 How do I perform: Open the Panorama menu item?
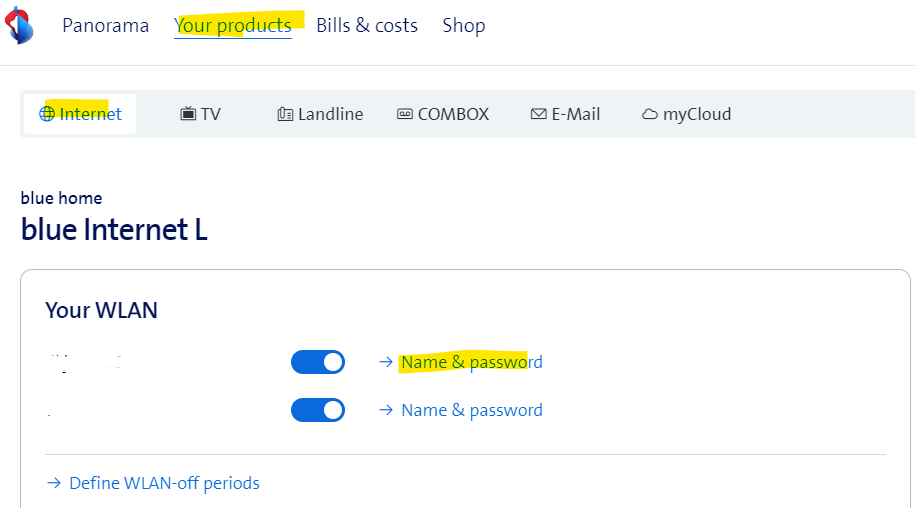point(105,25)
